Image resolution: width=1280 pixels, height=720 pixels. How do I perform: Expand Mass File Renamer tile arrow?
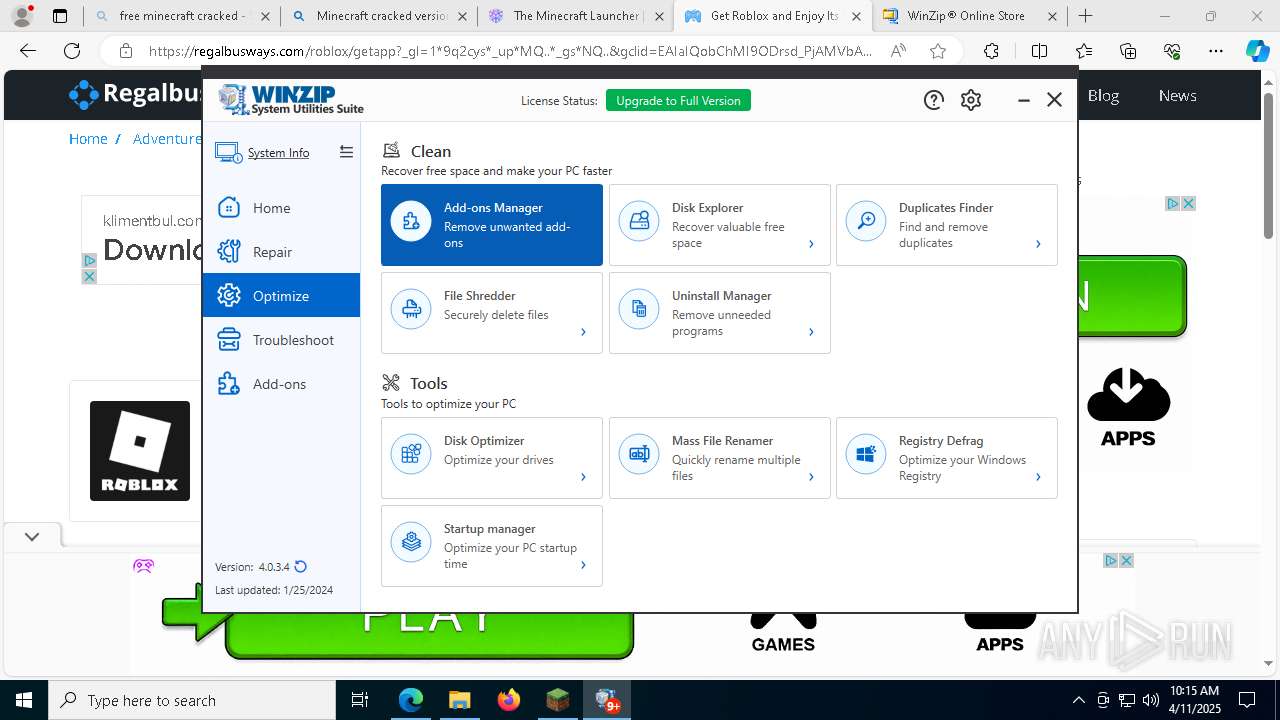(x=811, y=477)
